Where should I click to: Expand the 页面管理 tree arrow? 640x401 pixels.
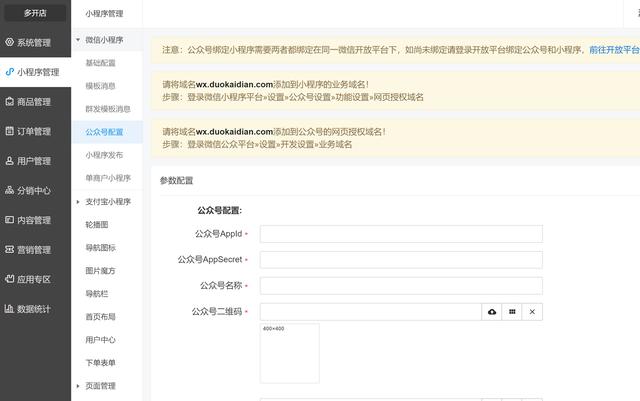point(78,386)
